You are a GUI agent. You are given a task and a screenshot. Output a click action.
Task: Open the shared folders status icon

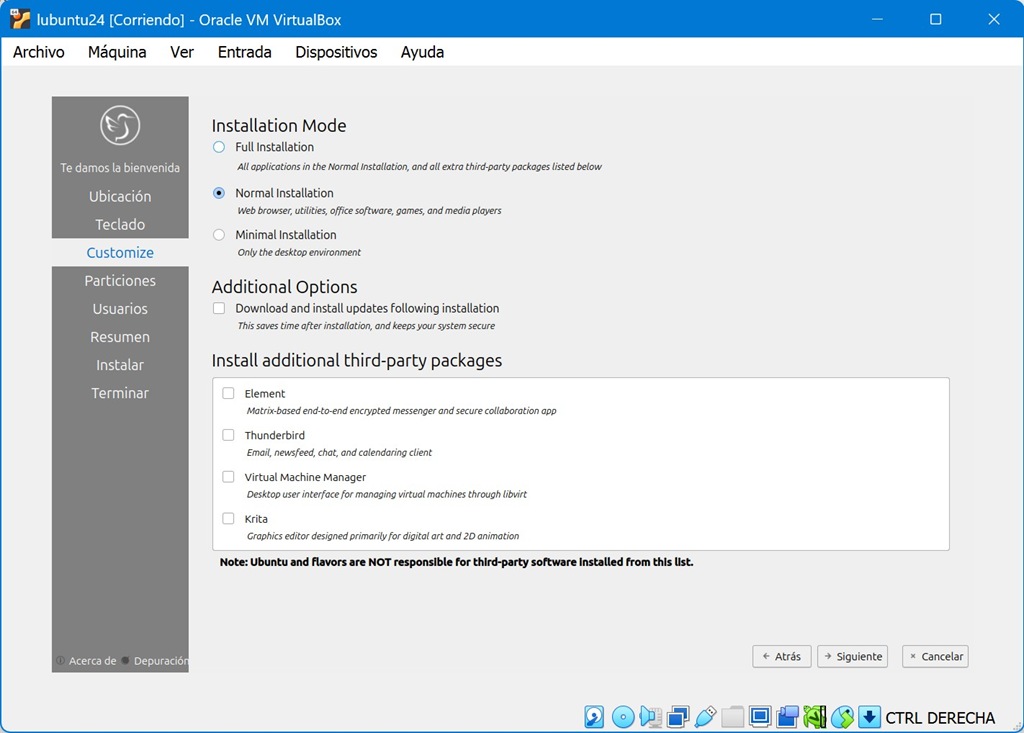(x=733, y=717)
